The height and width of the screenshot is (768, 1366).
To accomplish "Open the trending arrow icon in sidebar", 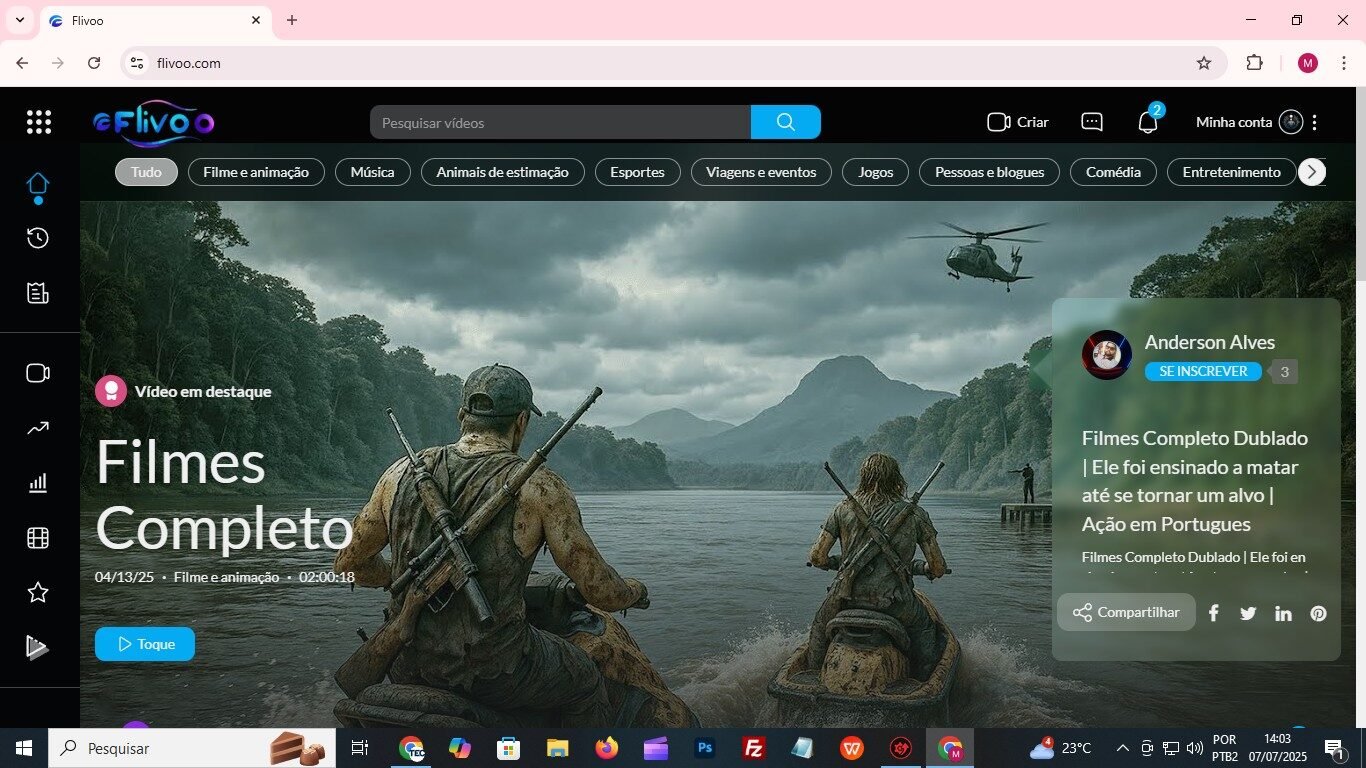I will 38,429.
